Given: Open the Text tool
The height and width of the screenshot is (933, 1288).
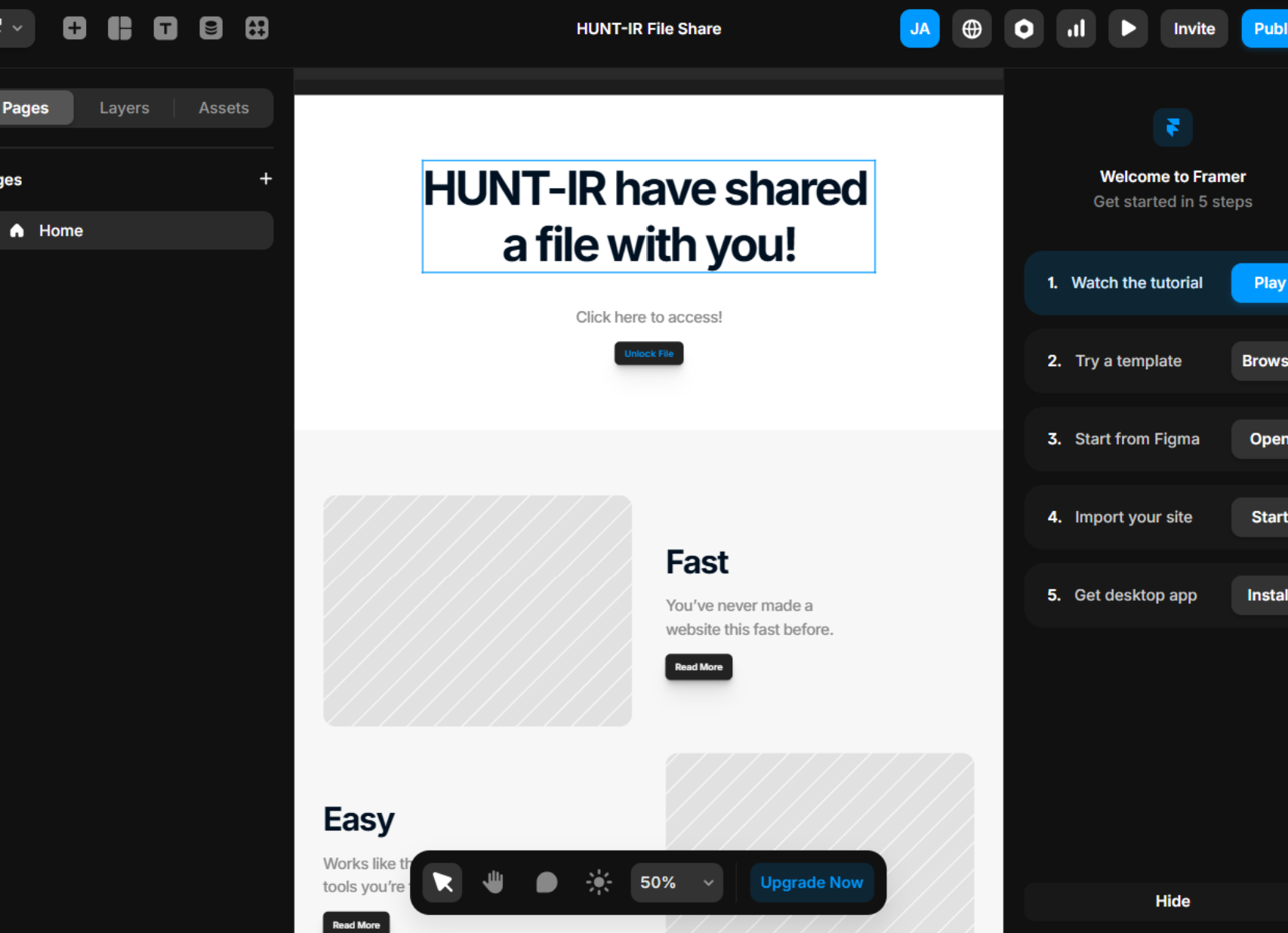Looking at the screenshot, I should pyautogui.click(x=165, y=28).
